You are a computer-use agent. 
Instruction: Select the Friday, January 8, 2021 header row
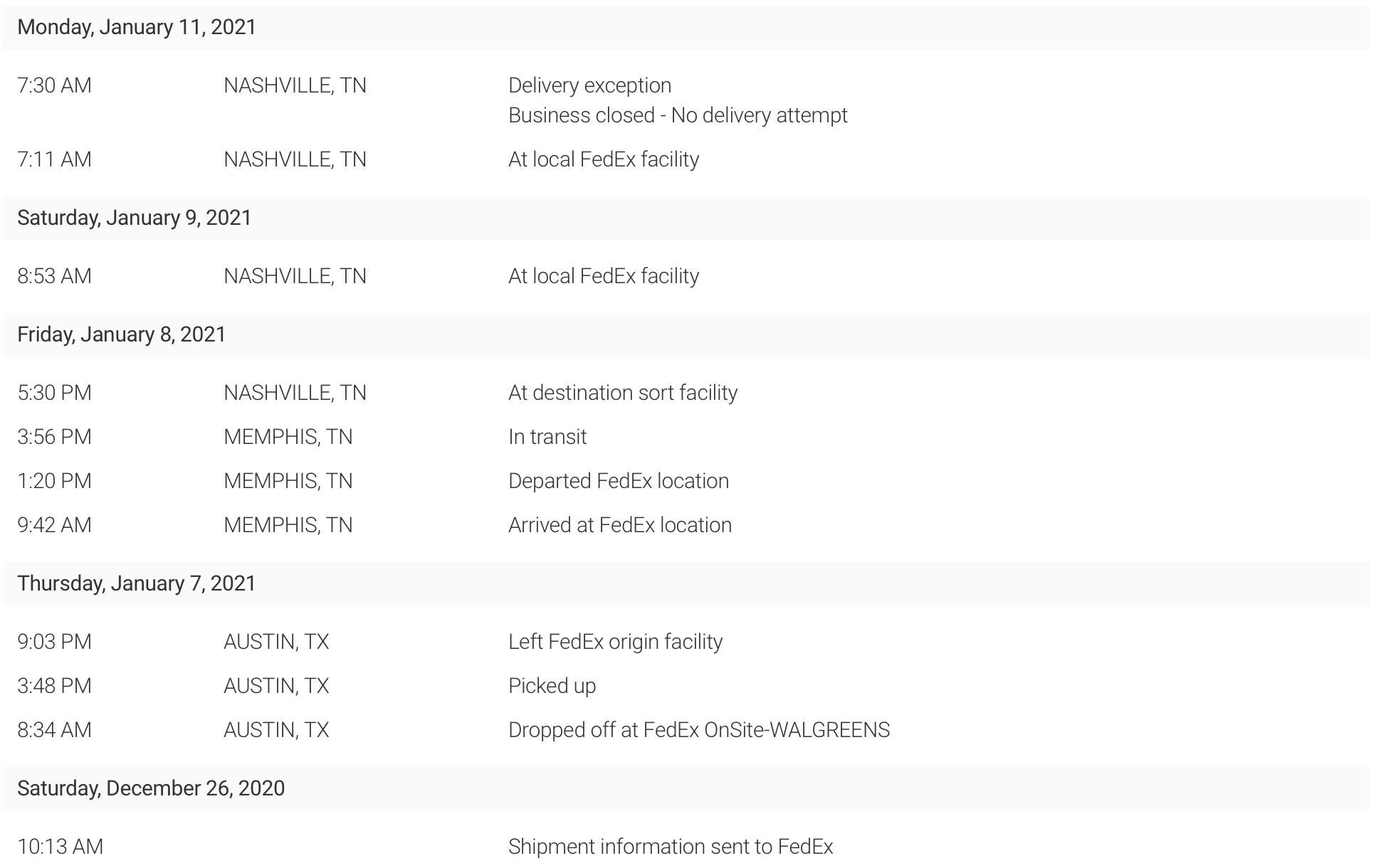(686, 334)
